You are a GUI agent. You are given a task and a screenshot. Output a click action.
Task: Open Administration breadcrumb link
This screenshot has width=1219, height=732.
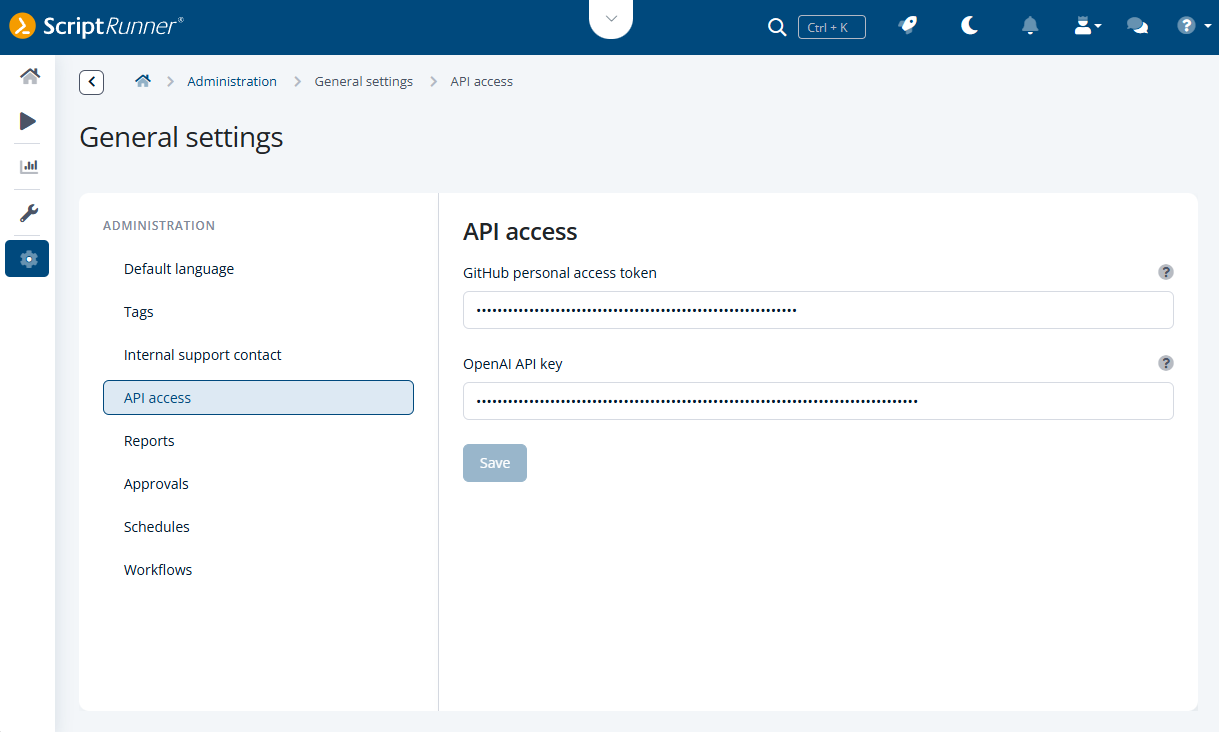click(x=232, y=82)
